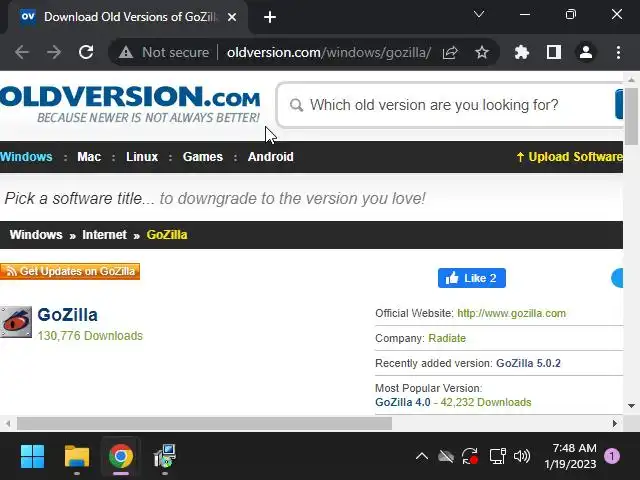Click the Get Updates on GoZilla RSS button

[x=70, y=271]
